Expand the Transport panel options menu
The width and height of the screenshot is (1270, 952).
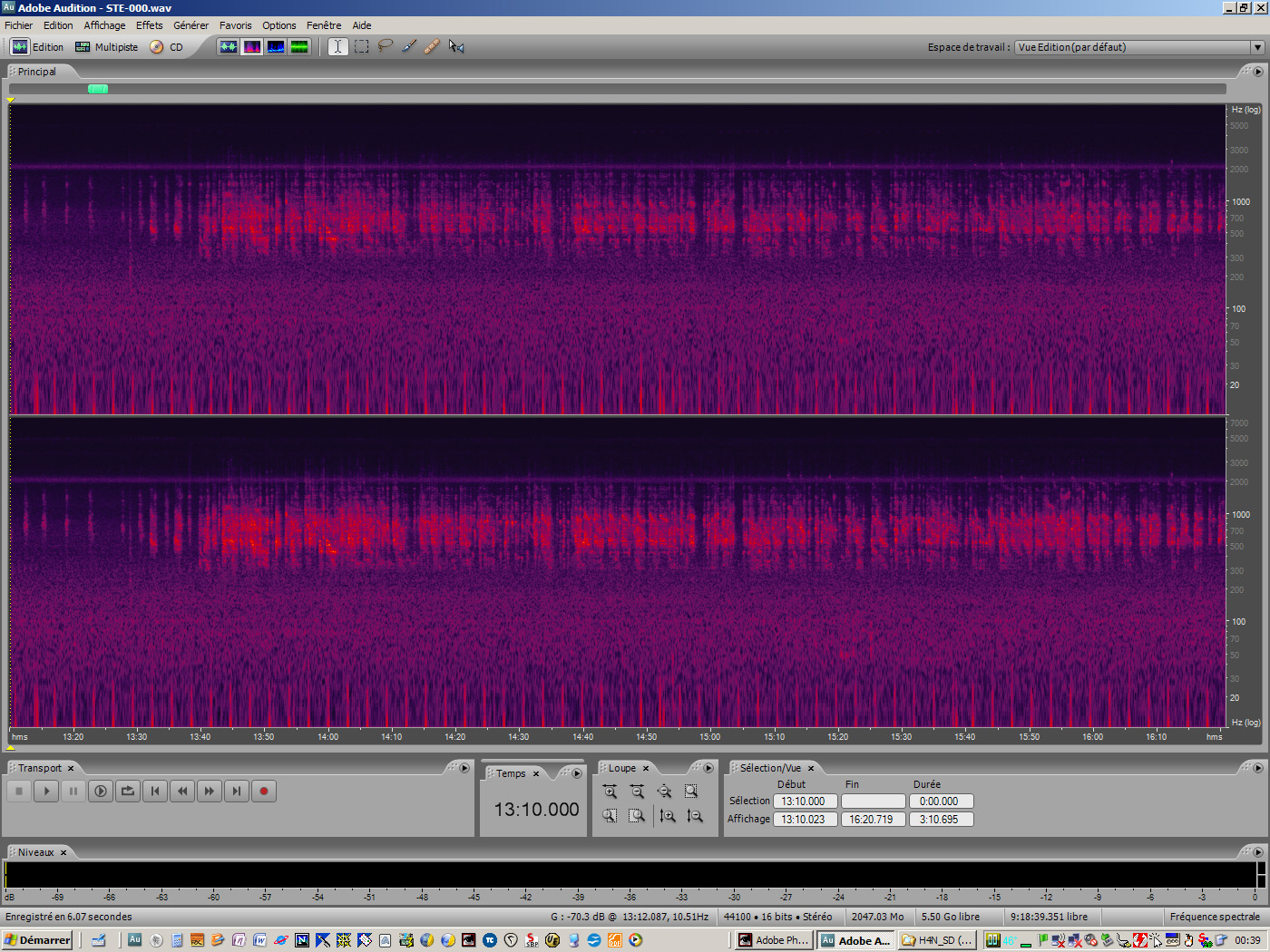[x=464, y=768]
